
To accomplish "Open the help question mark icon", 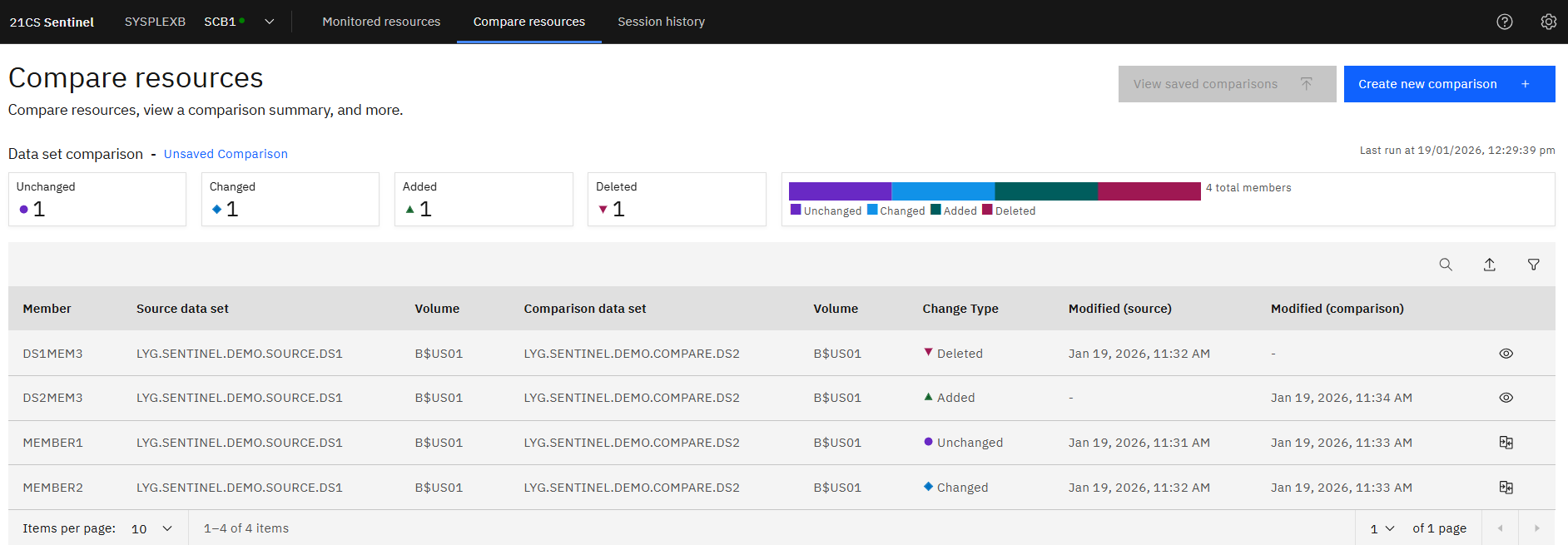I will (x=1504, y=22).
